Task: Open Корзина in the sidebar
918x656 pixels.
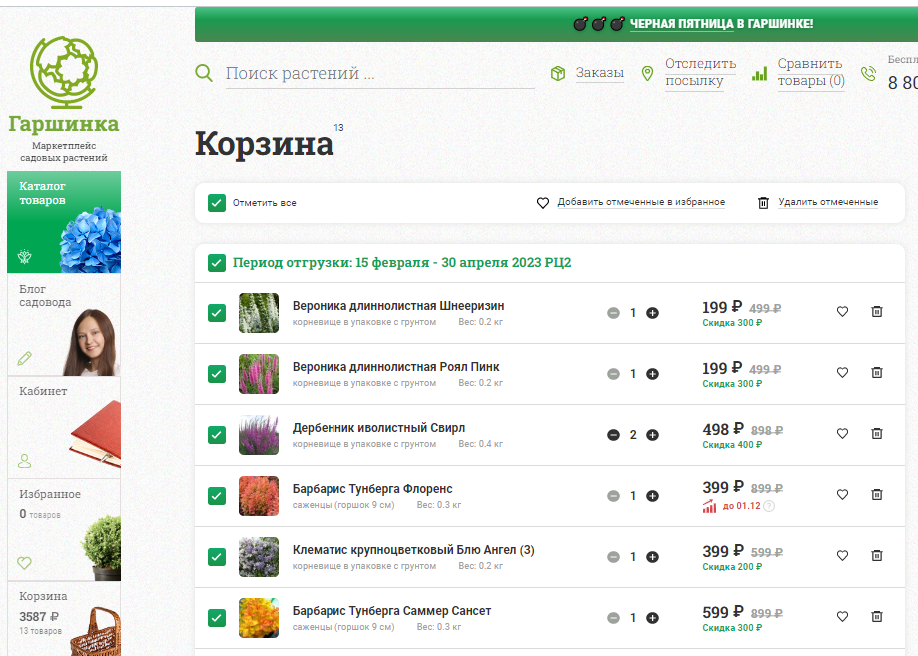Action: pyautogui.click(x=64, y=619)
